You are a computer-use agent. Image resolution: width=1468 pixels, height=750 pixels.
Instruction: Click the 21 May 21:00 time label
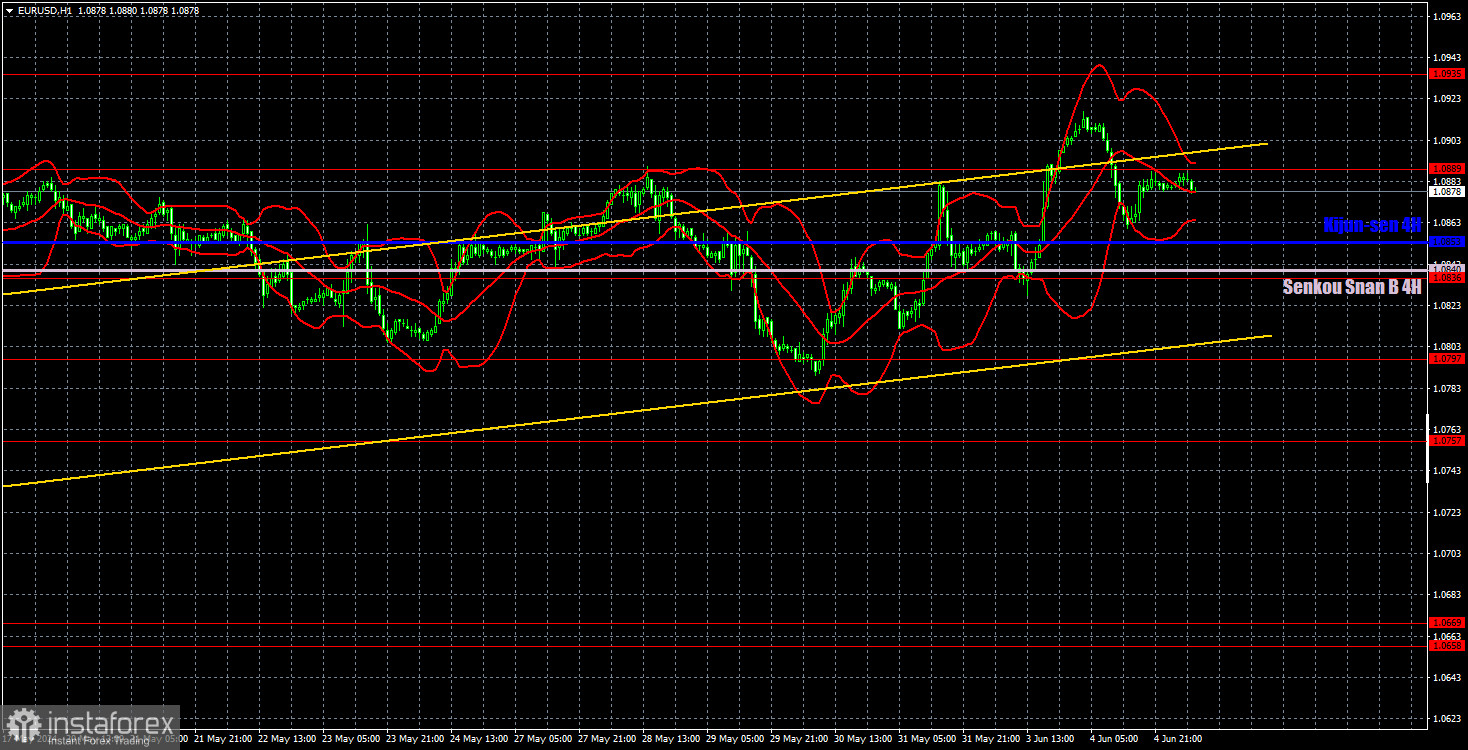(x=222, y=739)
